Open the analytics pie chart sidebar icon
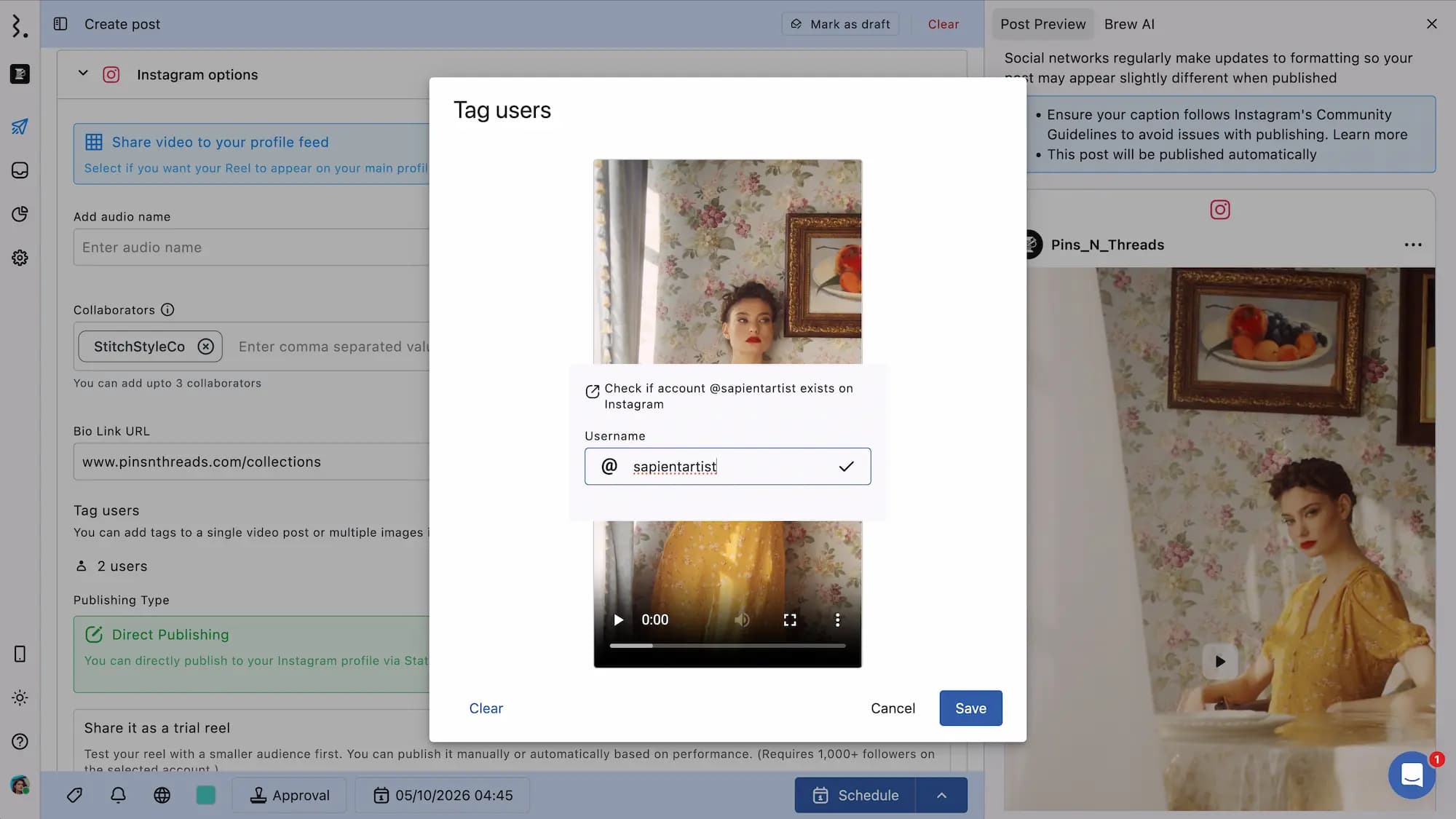Viewport: 1456px width, 819px height. coord(20,214)
